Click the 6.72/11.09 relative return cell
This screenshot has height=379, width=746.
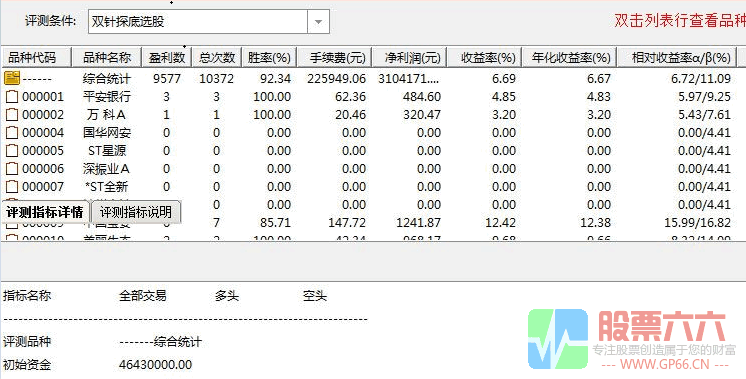tap(701, 79)
